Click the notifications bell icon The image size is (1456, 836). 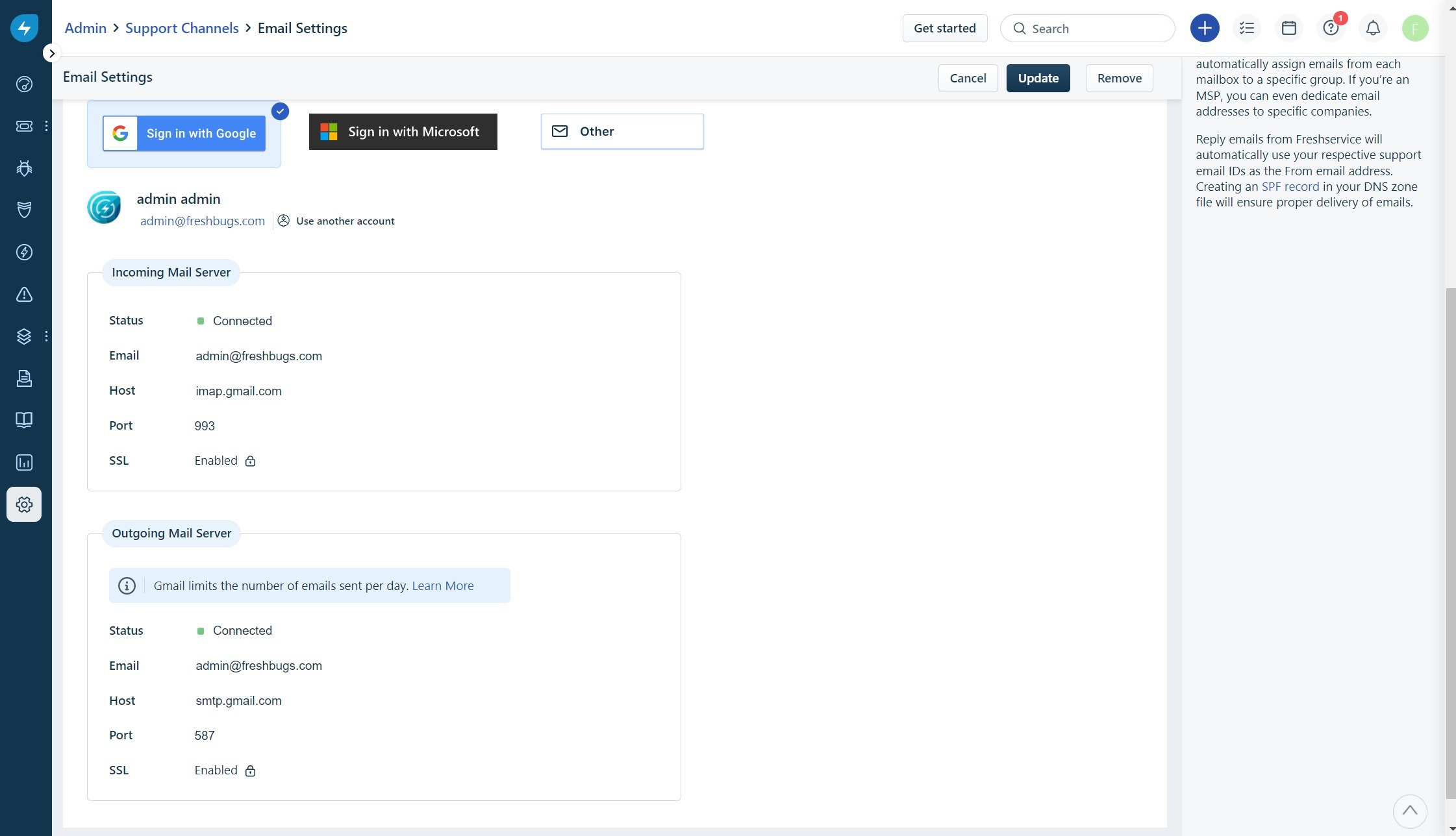[1373, 28]
